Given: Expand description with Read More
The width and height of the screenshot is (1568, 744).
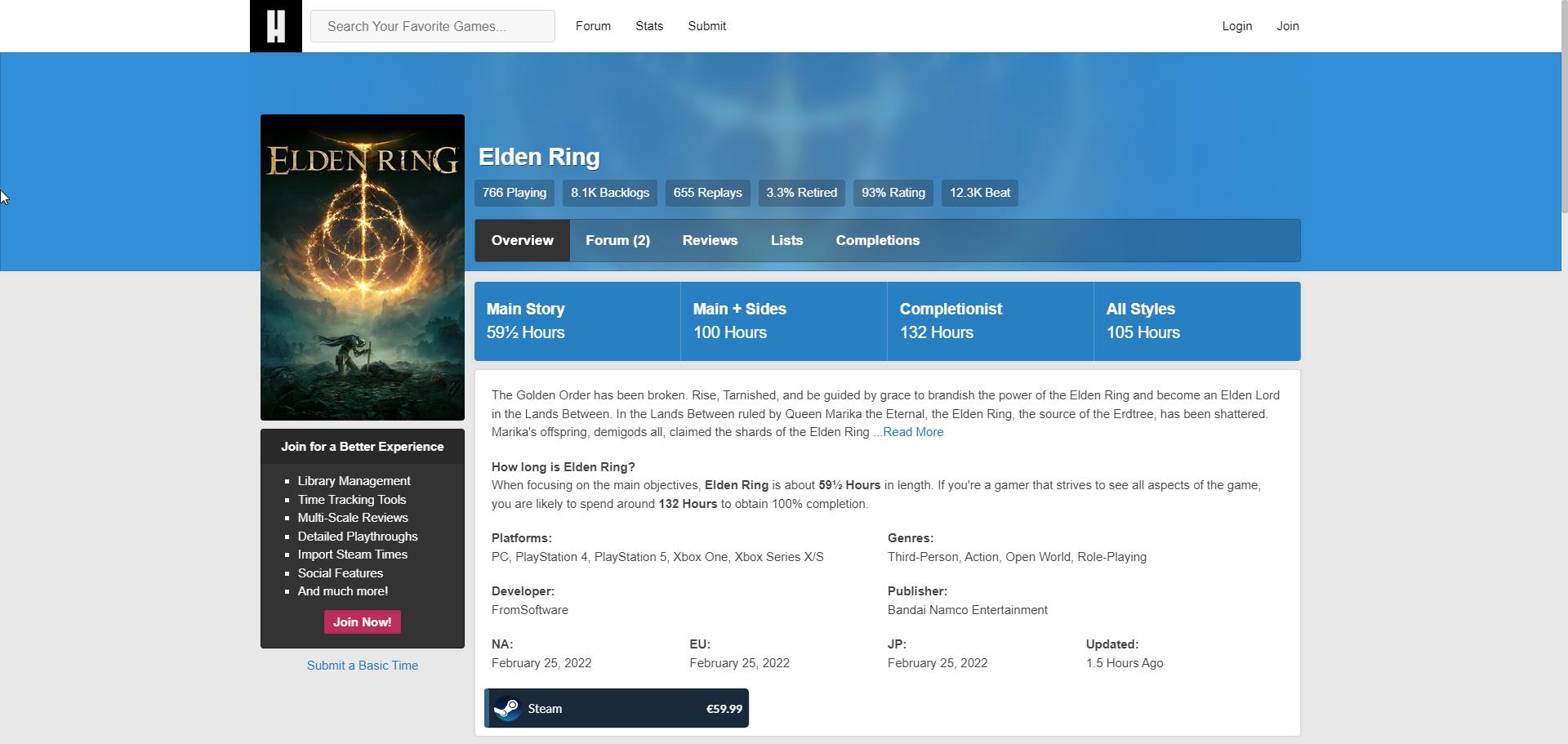Looking at the screenshot, I should pyautogui.click(x=912, y=432).
